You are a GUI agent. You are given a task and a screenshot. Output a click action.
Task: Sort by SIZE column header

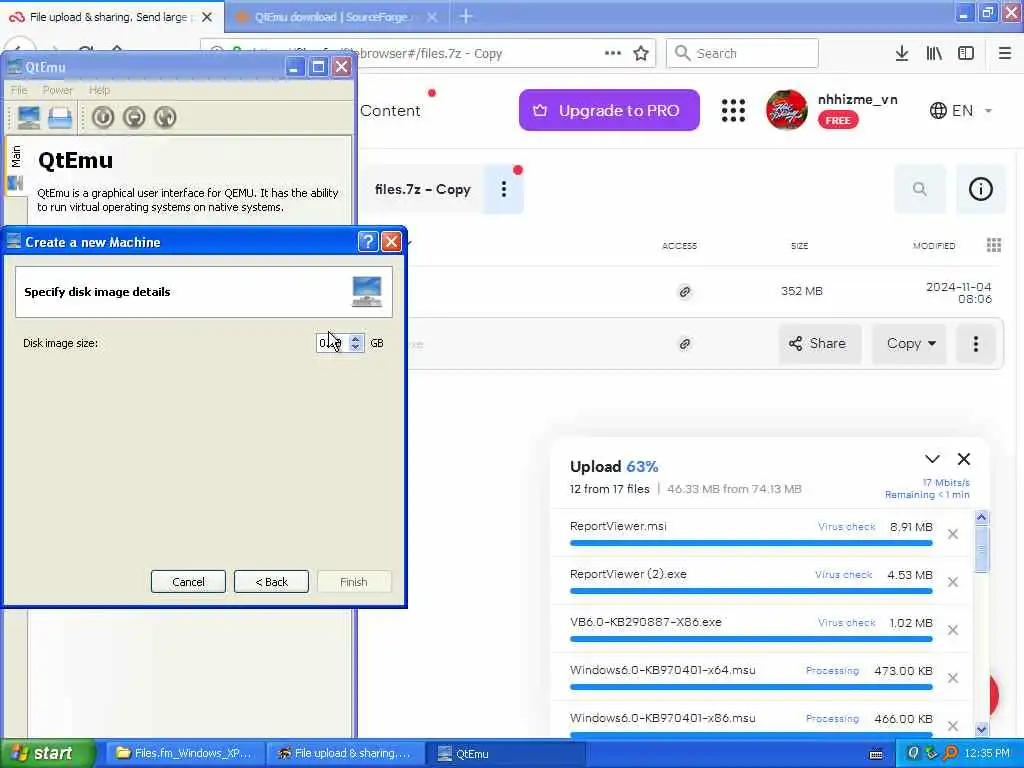coord(799,246)
